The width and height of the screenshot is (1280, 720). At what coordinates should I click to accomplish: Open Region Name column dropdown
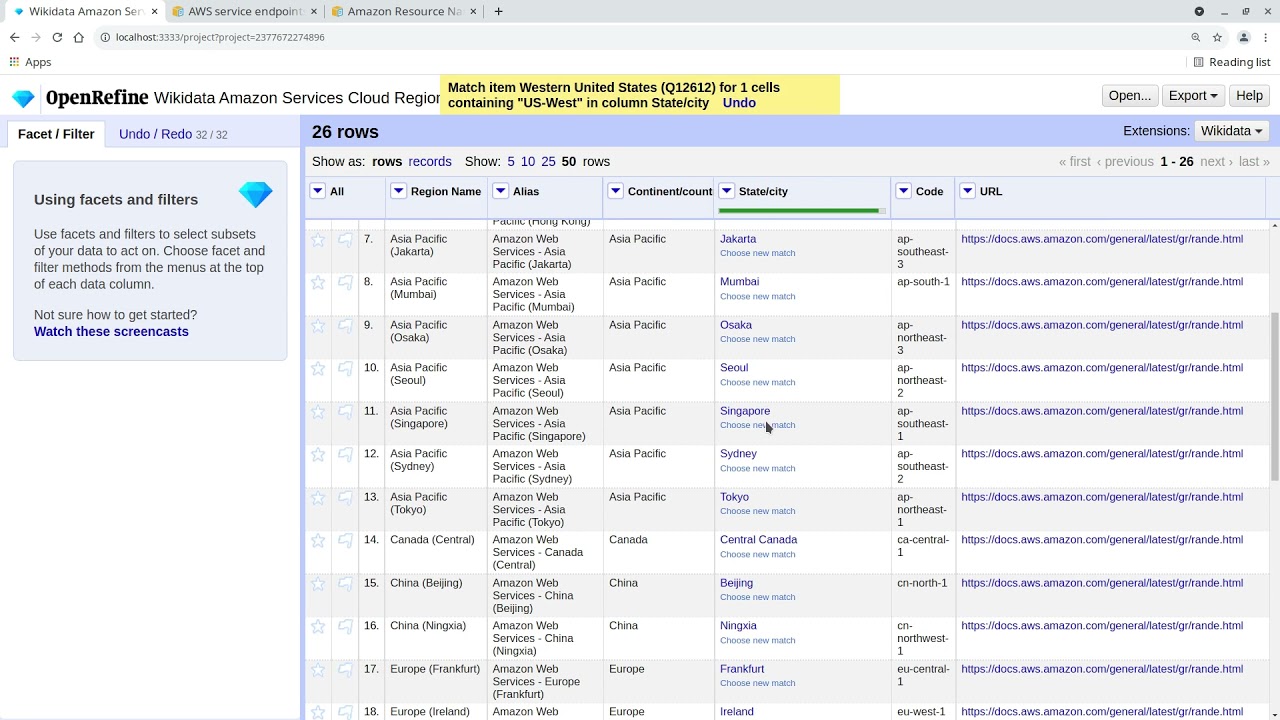click(398, 191)
